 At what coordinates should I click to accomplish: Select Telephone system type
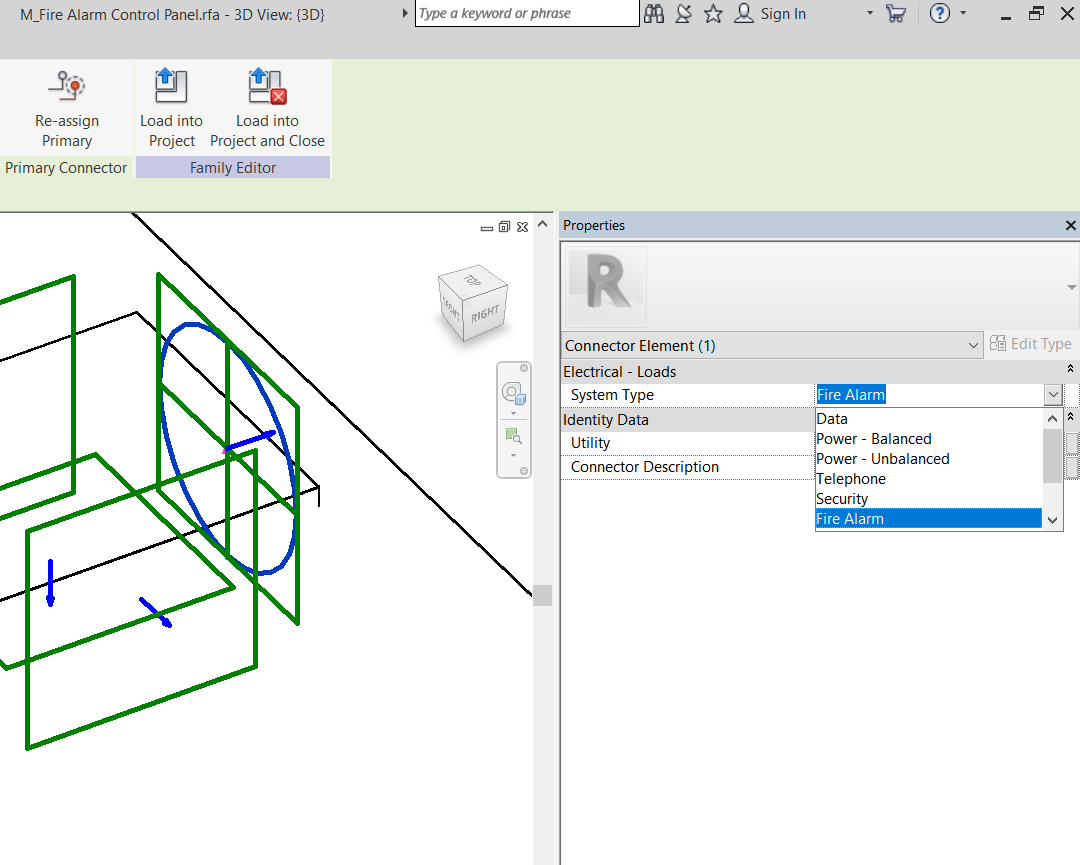(928, 479)
